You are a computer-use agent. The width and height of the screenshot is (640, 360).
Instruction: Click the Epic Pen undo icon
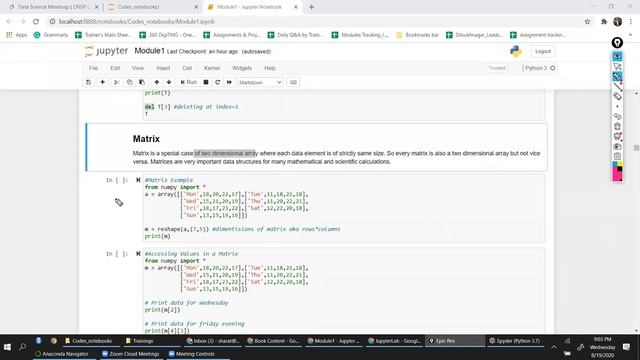617,116
